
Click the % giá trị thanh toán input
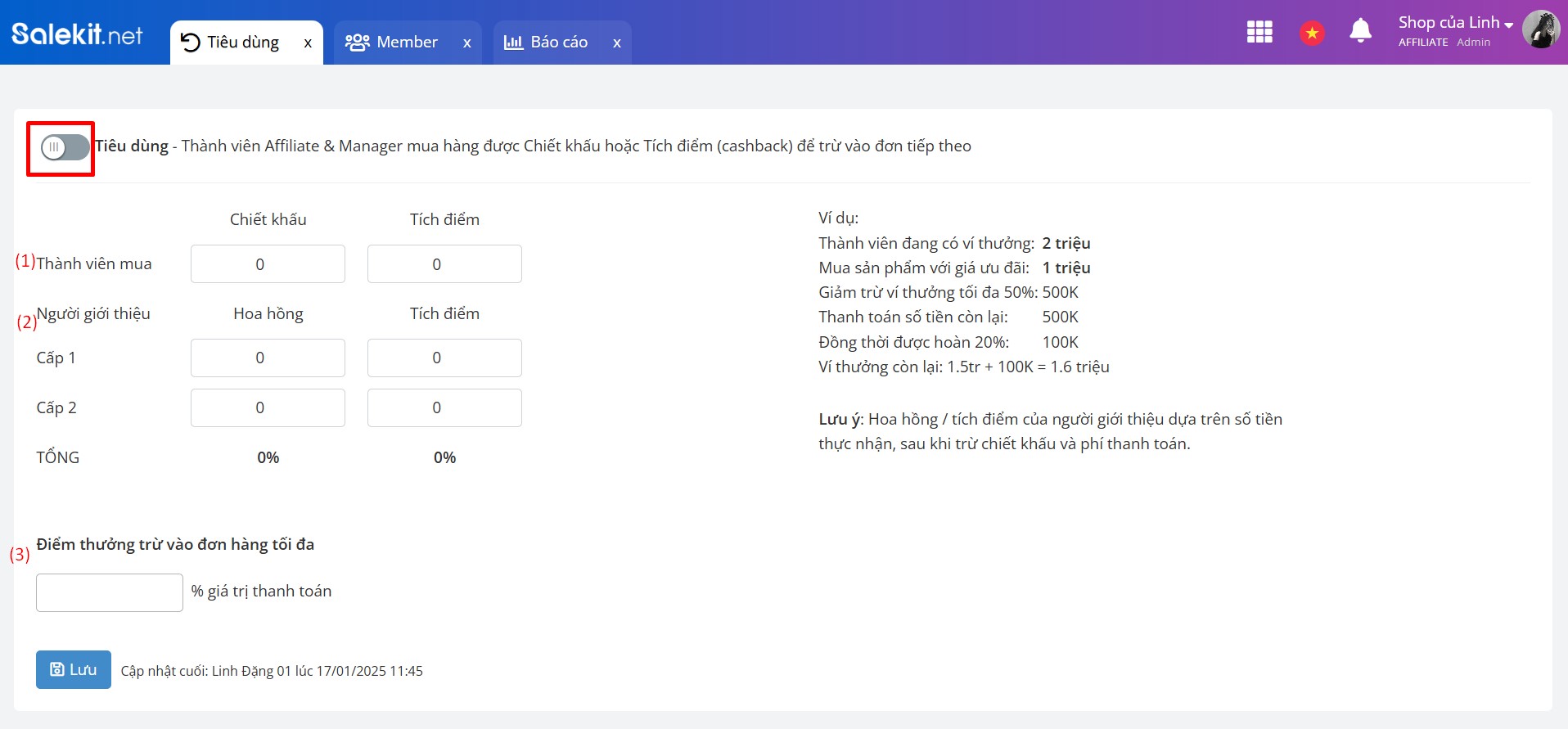pos(110,592)
